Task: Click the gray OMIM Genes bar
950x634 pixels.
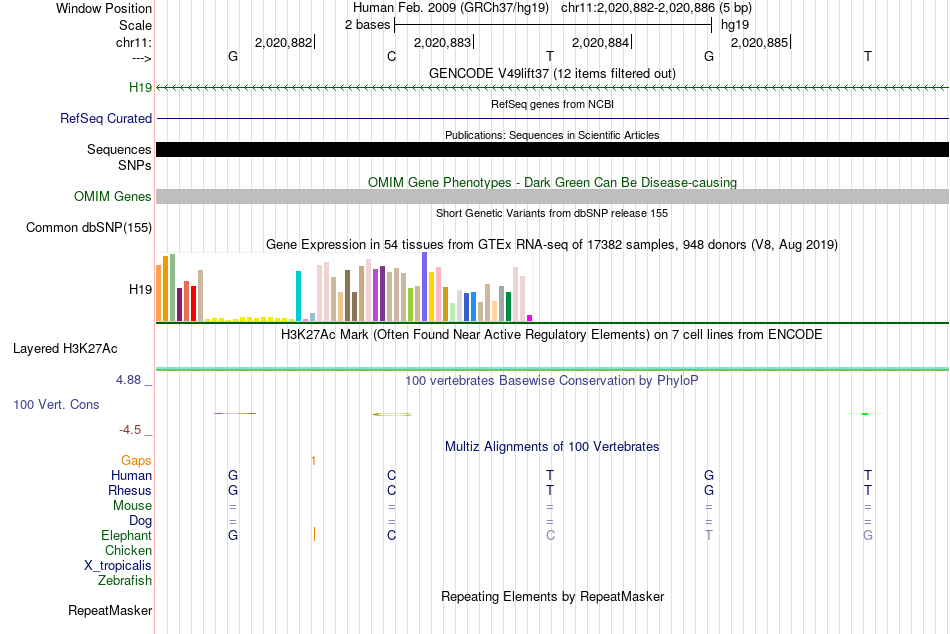Action: point(552,196)
